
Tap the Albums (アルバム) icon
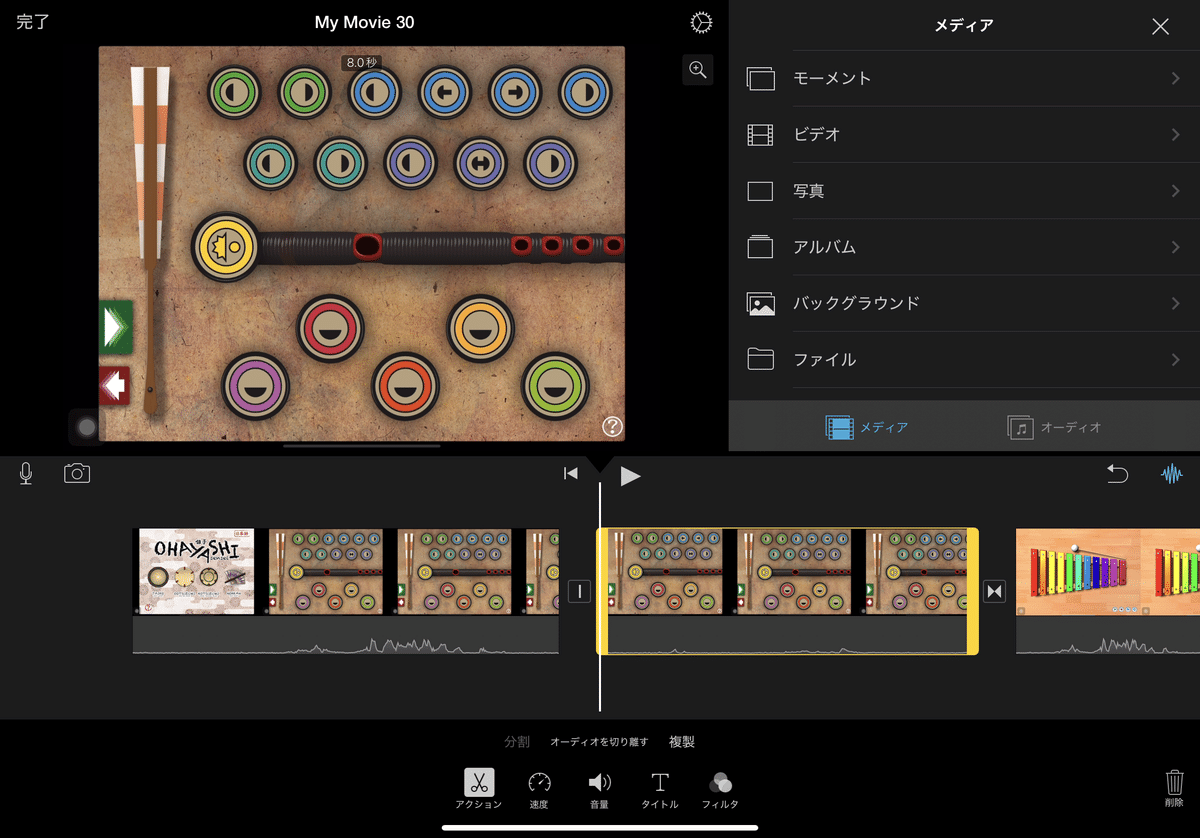tap(761, 247)
